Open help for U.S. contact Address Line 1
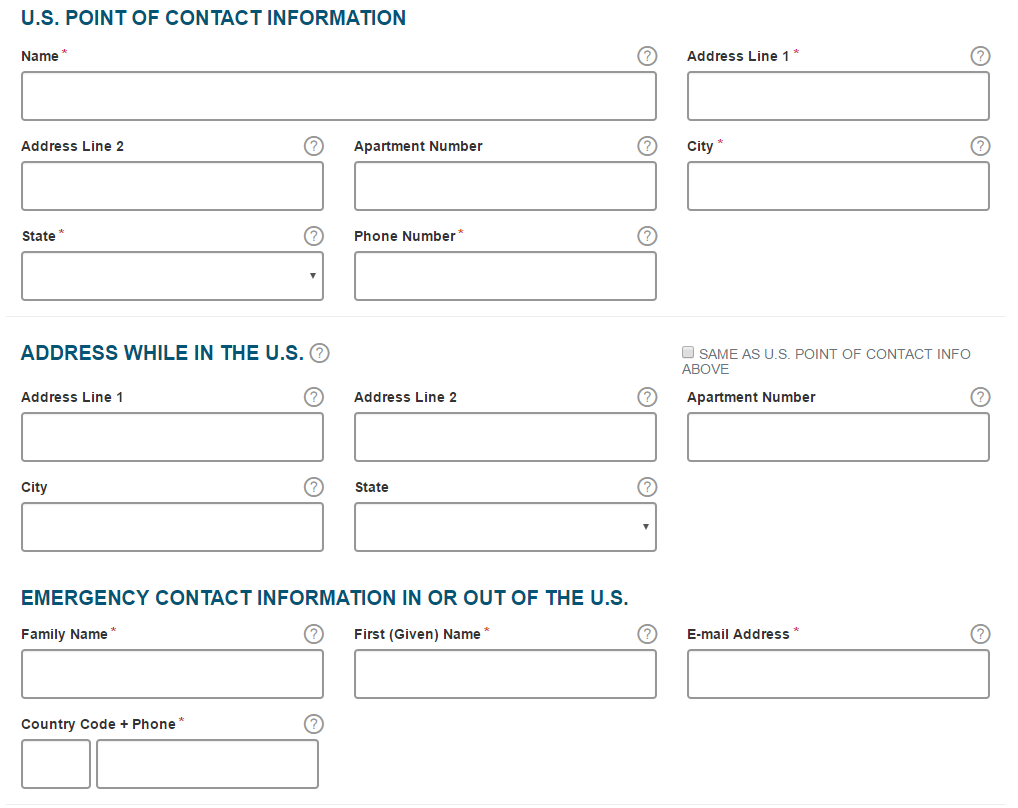 [x=980, y=56]
